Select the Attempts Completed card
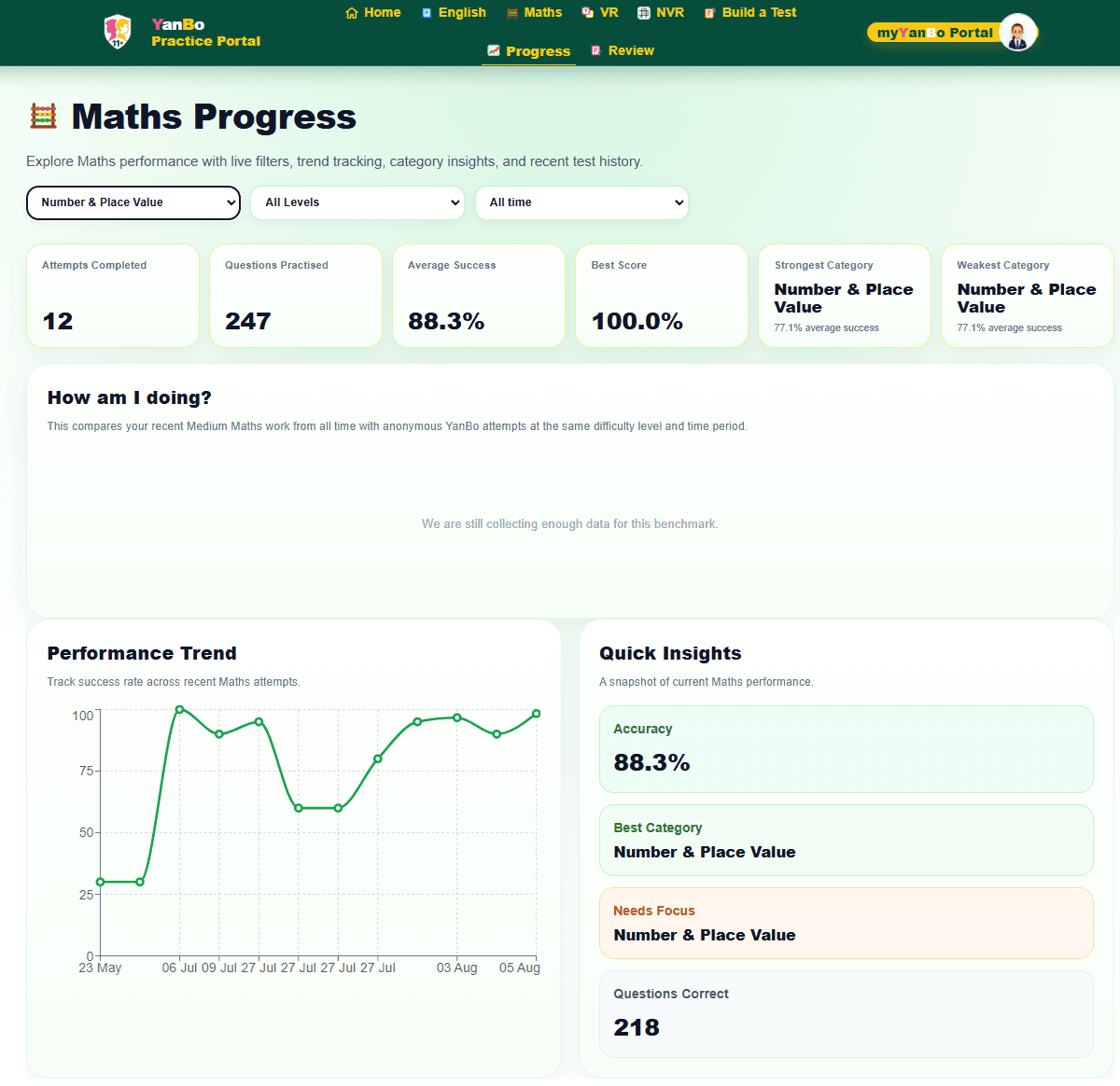Image resolution: width=1120 pixels, height=1086 pixels. click(x=113, y=296)
